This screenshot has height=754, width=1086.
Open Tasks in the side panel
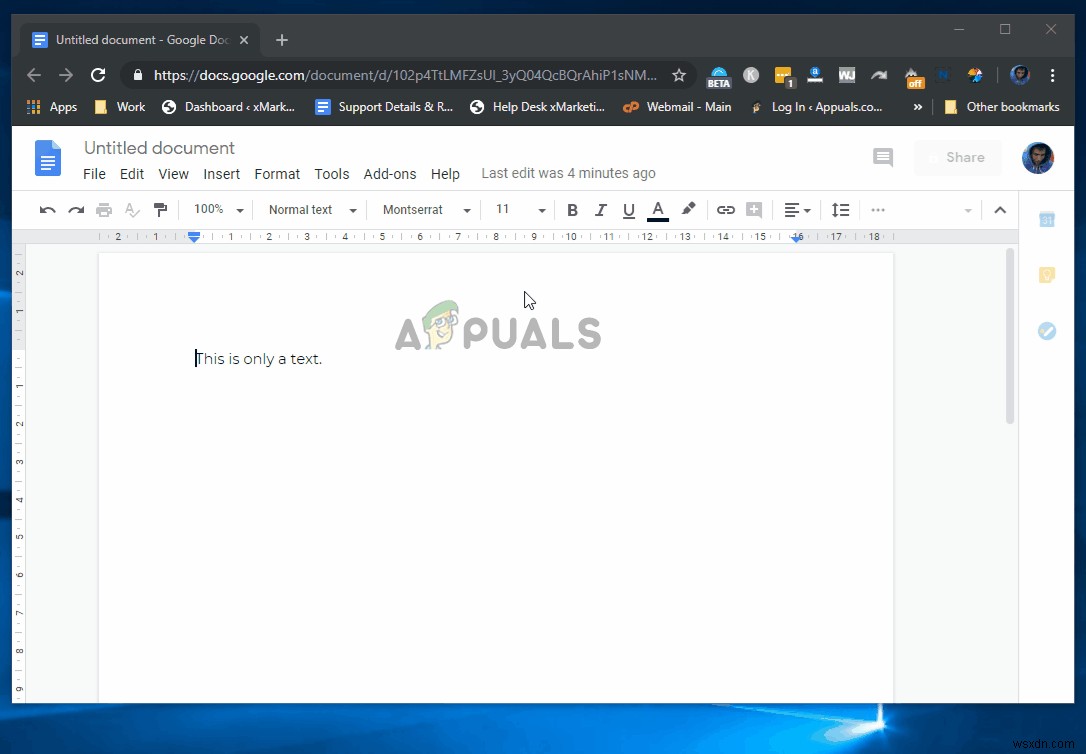click(x=1047, y=331)
